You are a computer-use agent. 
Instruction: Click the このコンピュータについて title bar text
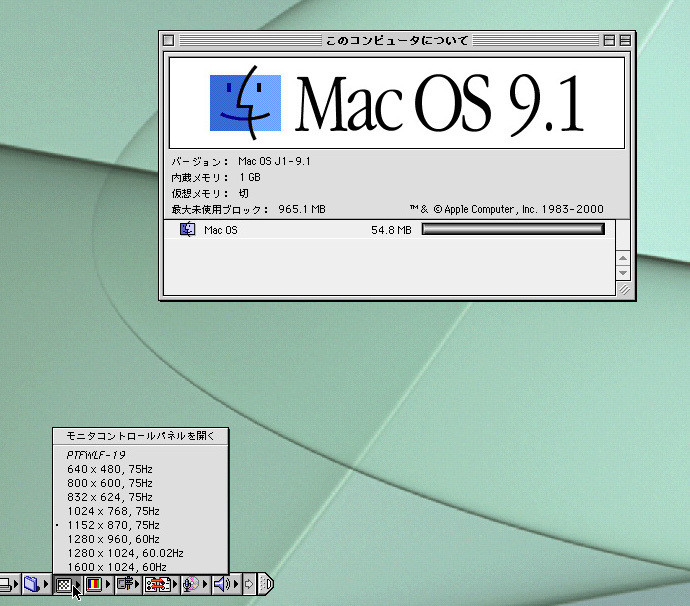point(397,40)
